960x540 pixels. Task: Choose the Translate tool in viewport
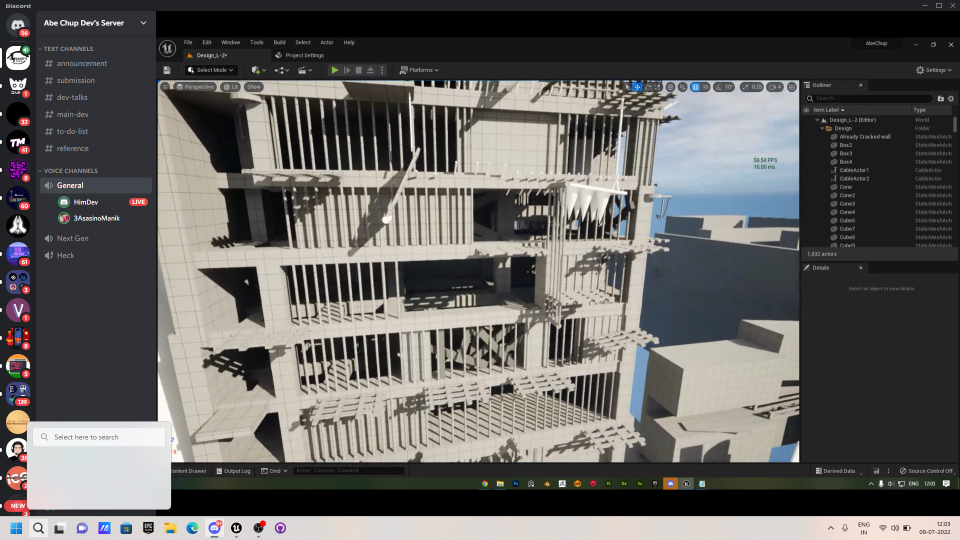tap(637, 87)
